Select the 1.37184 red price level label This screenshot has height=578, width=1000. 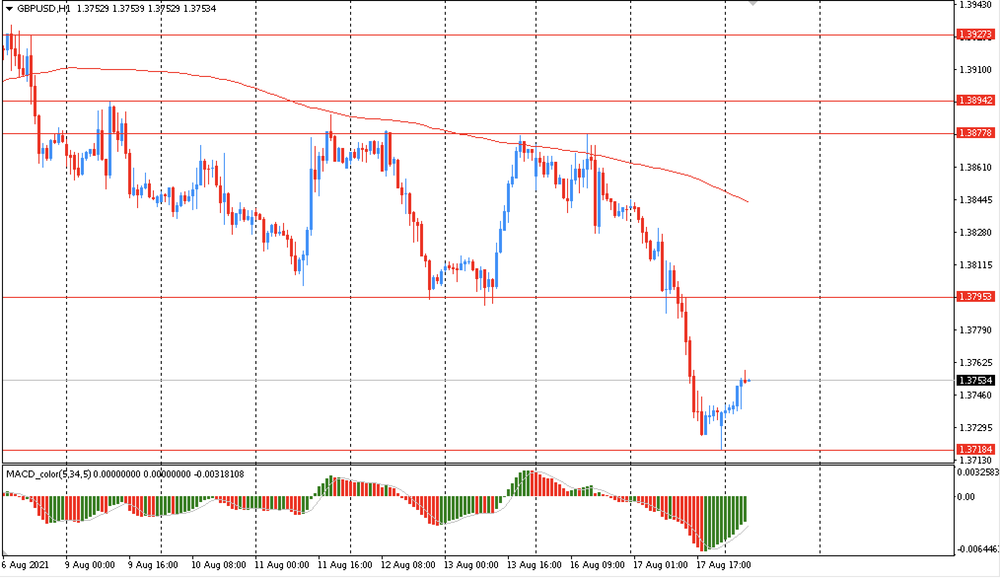click(x=976, y=450)
